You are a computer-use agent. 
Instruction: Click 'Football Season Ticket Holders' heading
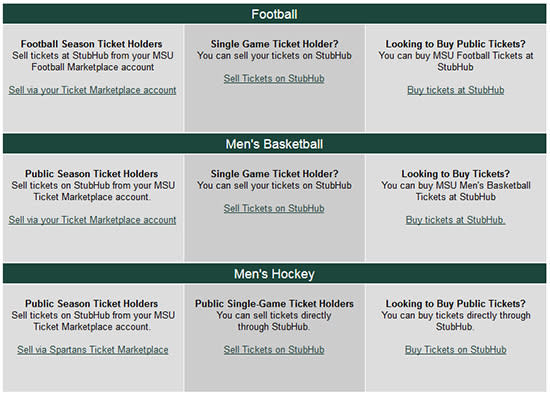click(x=92, y=44)
